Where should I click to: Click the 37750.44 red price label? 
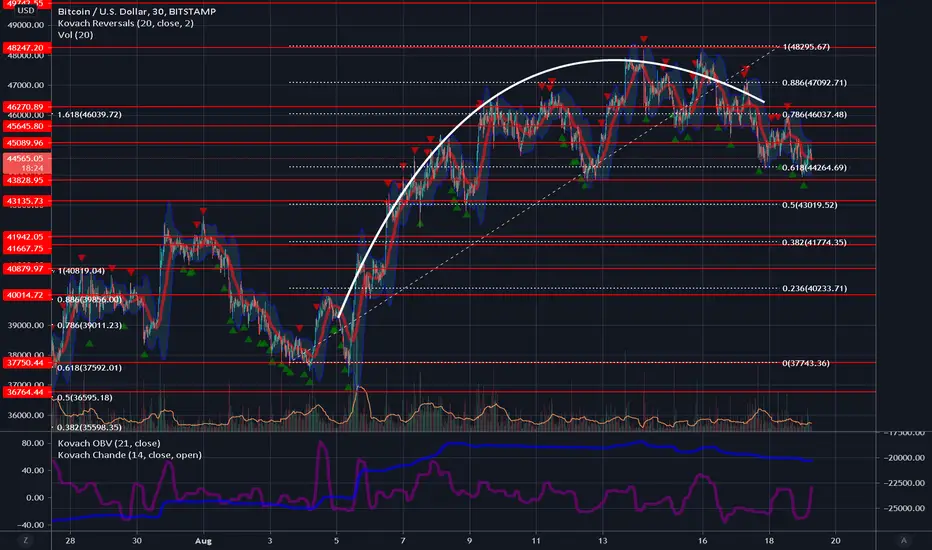[x=27, y=363]
